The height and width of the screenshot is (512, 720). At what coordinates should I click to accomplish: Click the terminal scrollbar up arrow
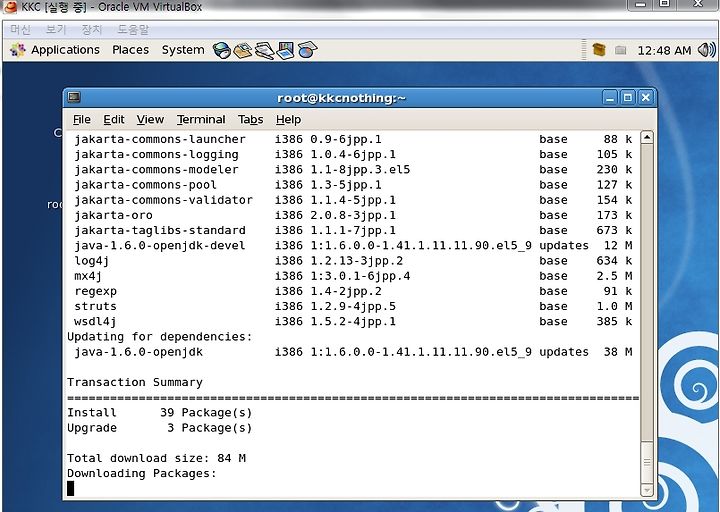click(647, 137)
